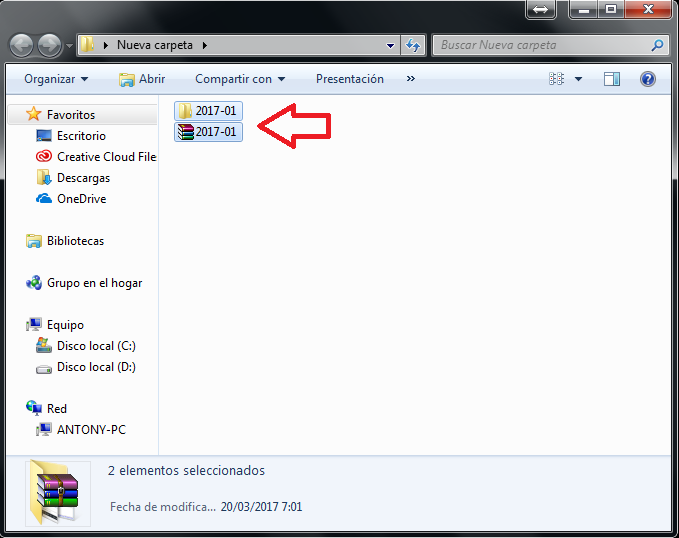Image resolution: width=679 pixels, height=538 pixels.
Task: Click the Grupo en el hogar icon
Action: coord(34,282)
